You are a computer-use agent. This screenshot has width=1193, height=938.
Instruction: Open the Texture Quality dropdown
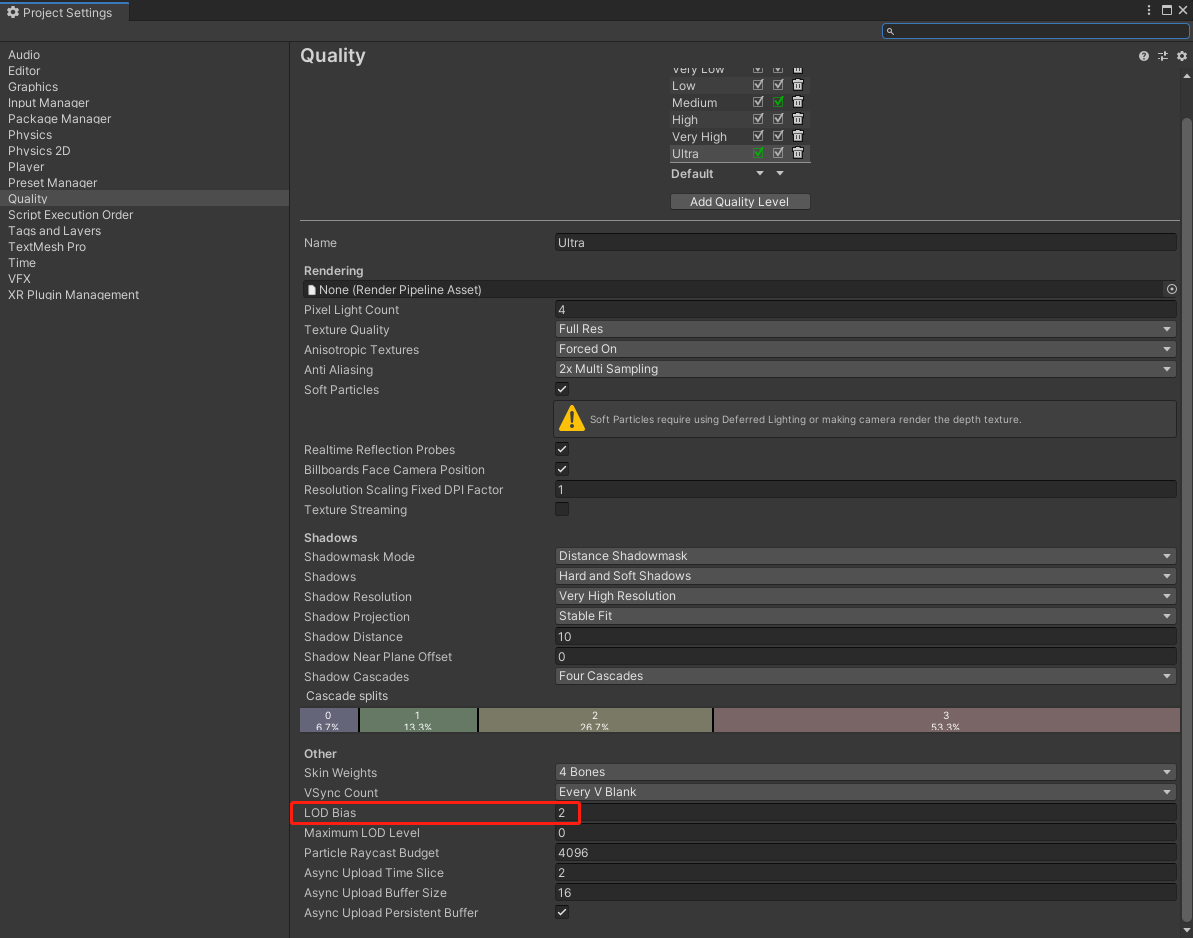[866, 329]
